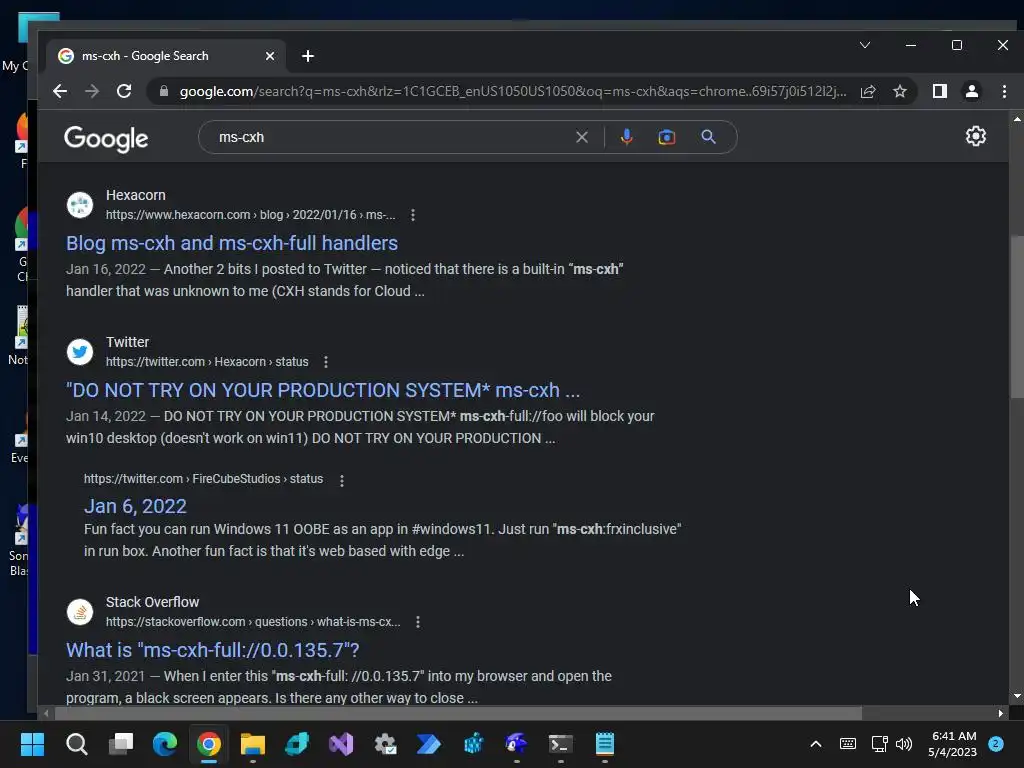Open Task View on taskbar
Screen dimensions: 1024x768
point(121,744)
